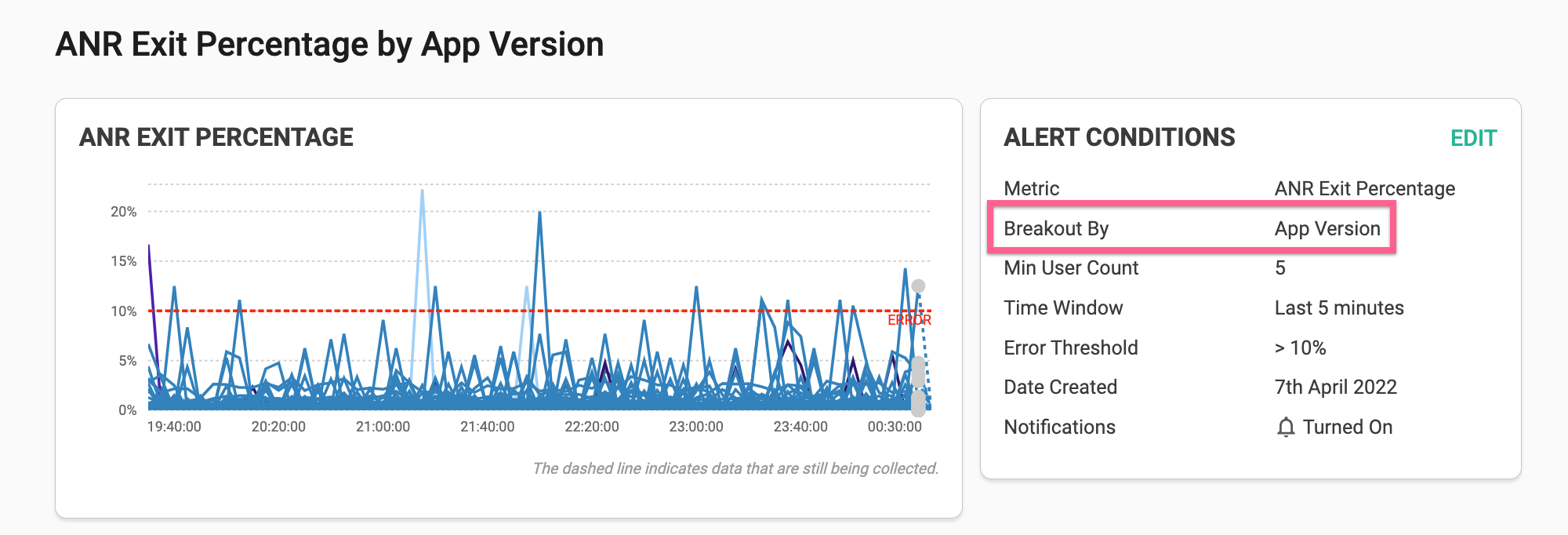The image size is (1568, 535).
Task: Click the "> 10%" error threshold value
Action: [x=1300, y=348]
